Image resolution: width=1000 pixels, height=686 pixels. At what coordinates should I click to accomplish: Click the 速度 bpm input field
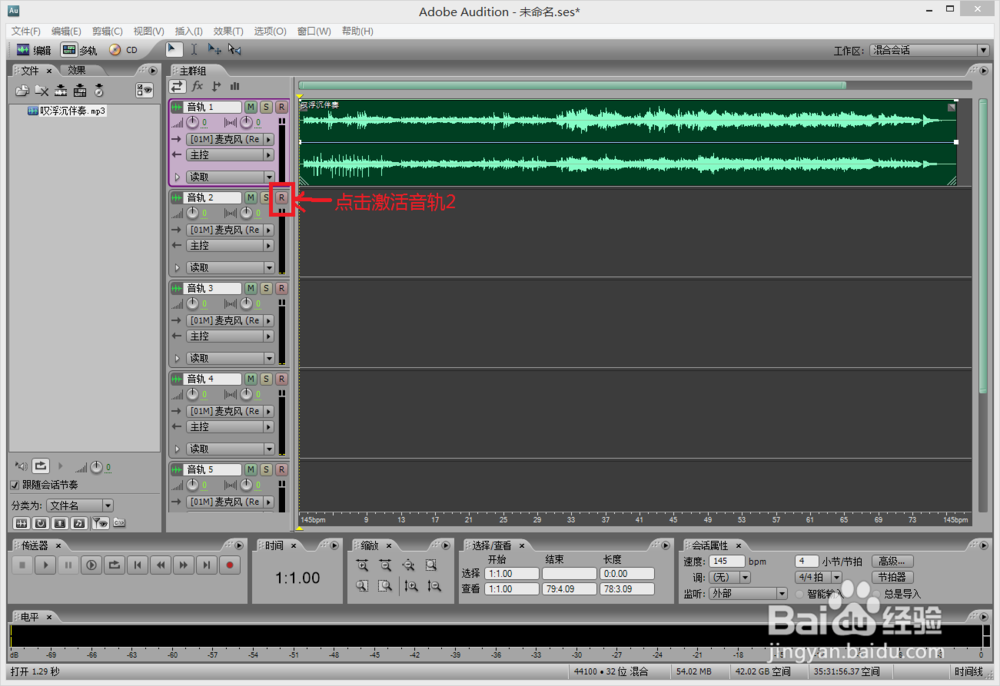pyautogui.click(x=727, y=561)
